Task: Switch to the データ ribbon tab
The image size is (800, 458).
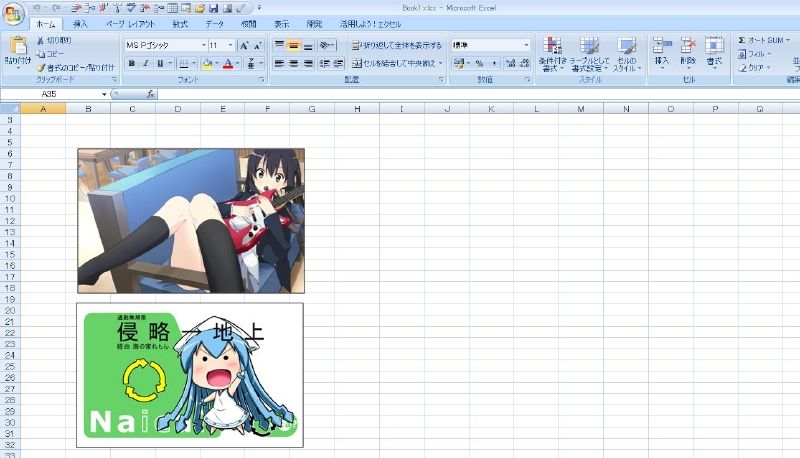Action: point(214,24)
